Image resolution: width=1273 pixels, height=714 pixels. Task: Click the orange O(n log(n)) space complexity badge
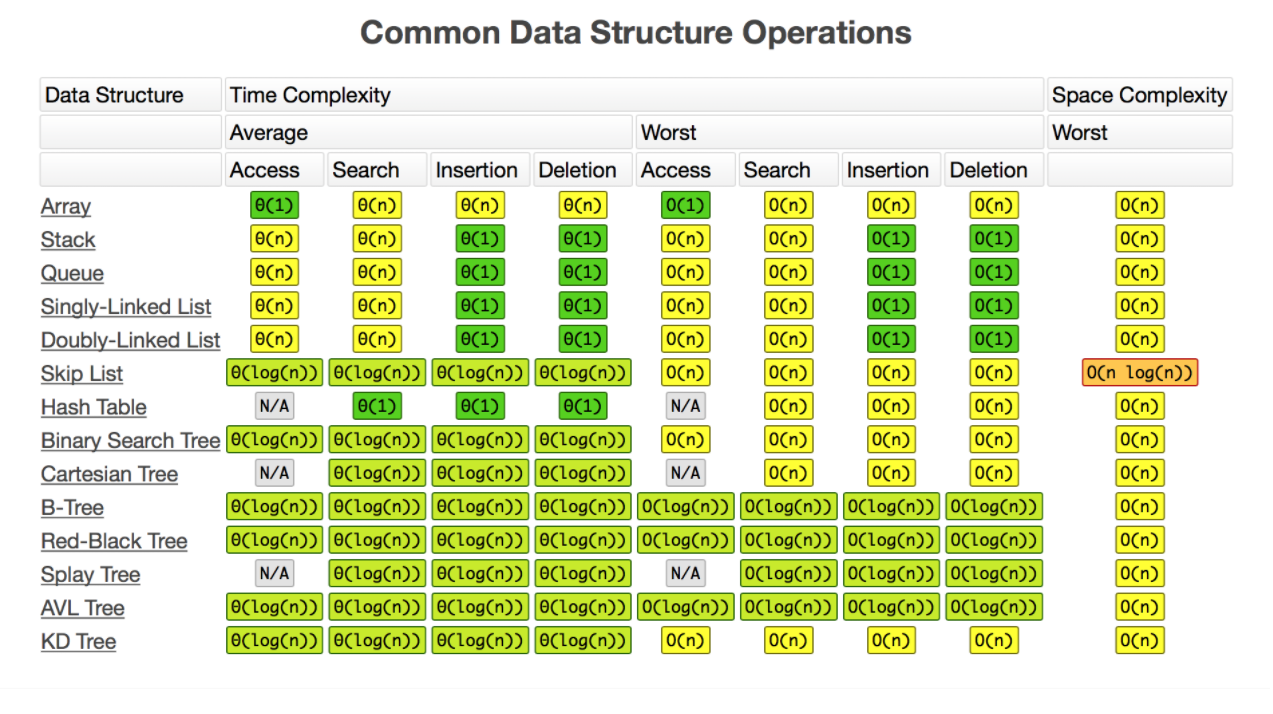point(1140,374)
